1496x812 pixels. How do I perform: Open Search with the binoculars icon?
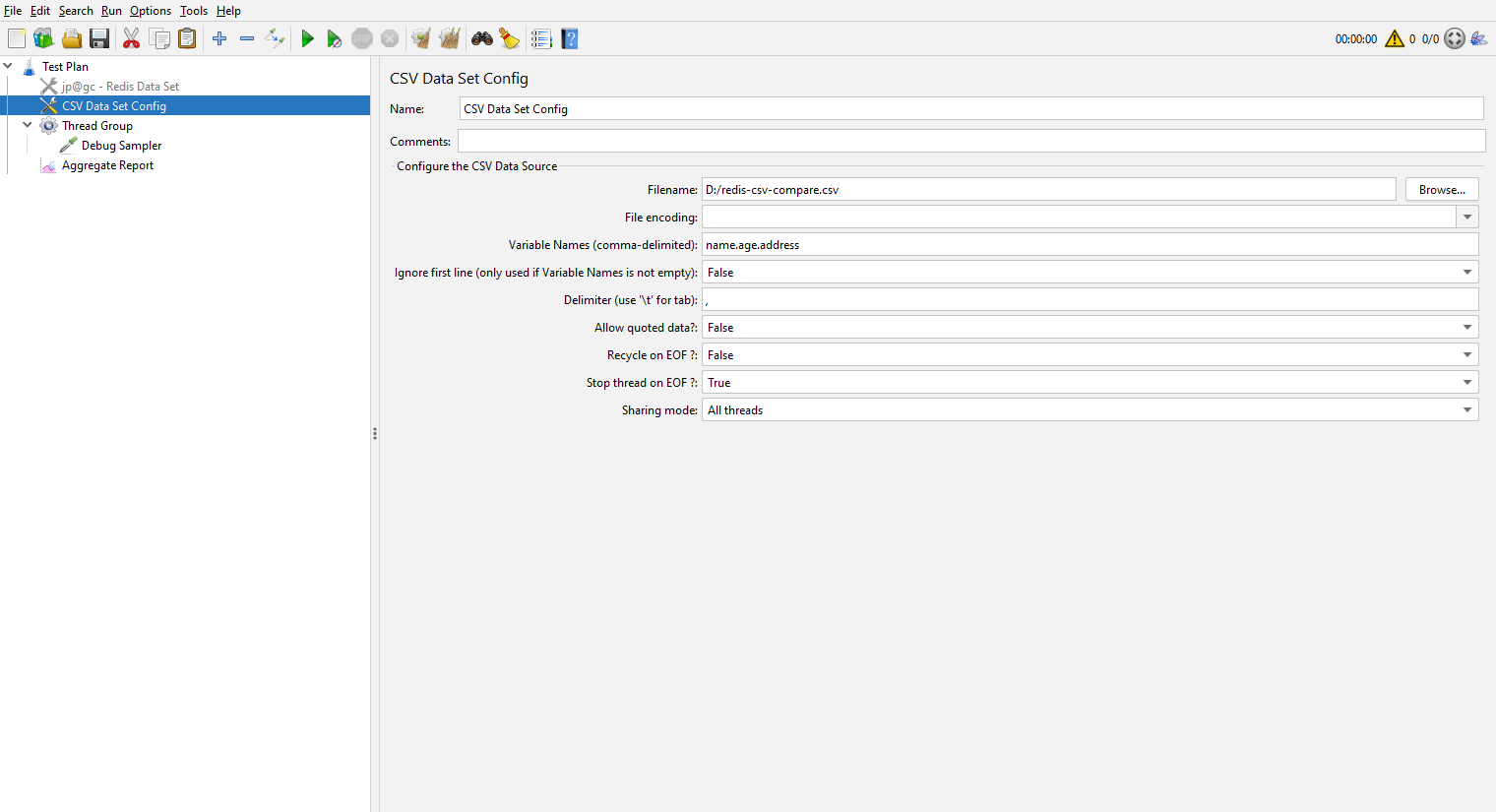tap(482, 38)
